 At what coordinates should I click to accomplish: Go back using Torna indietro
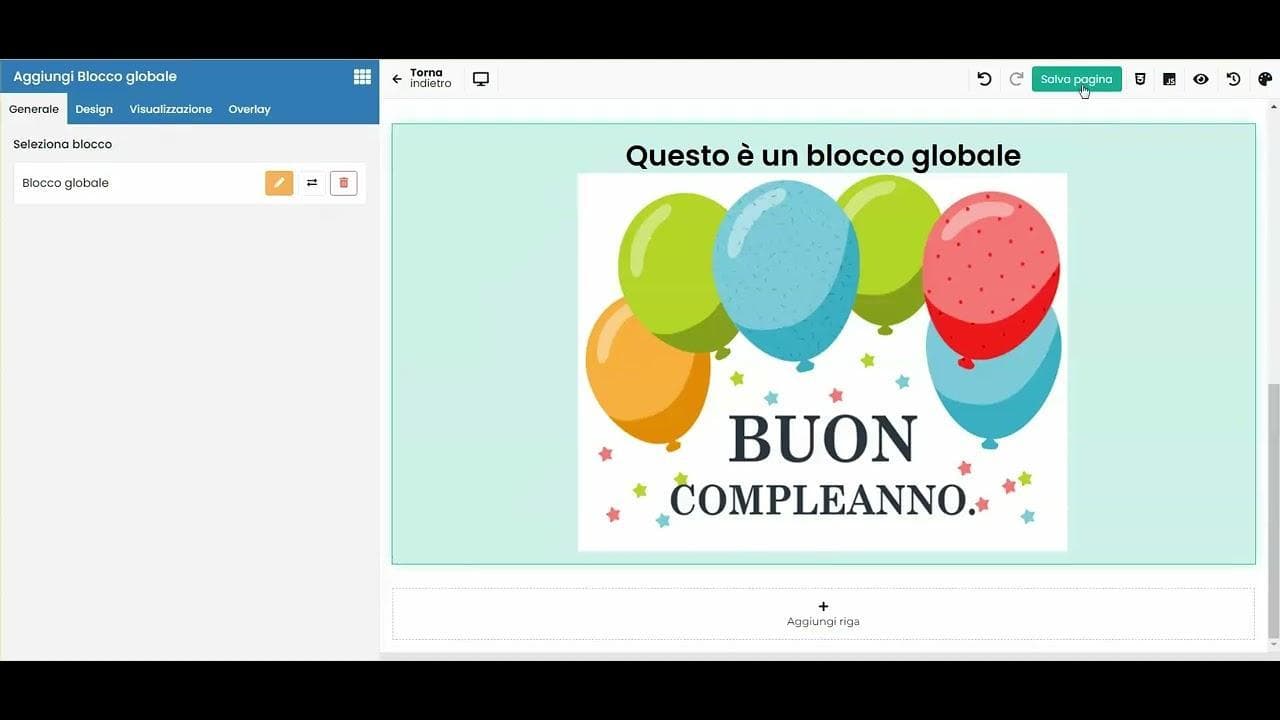pos(418,78)
